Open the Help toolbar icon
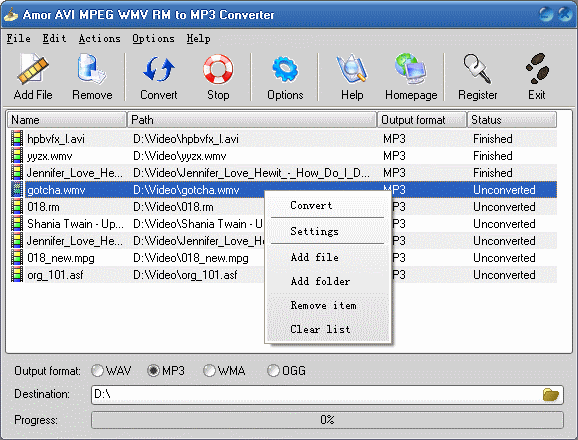 click(x=352, y=68)
